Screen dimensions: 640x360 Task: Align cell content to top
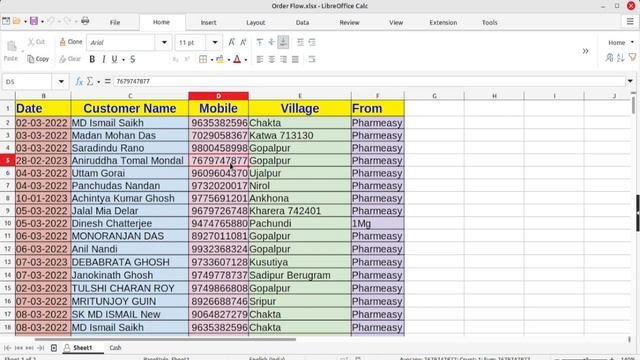pyautogui.click(x=260, y=42)
